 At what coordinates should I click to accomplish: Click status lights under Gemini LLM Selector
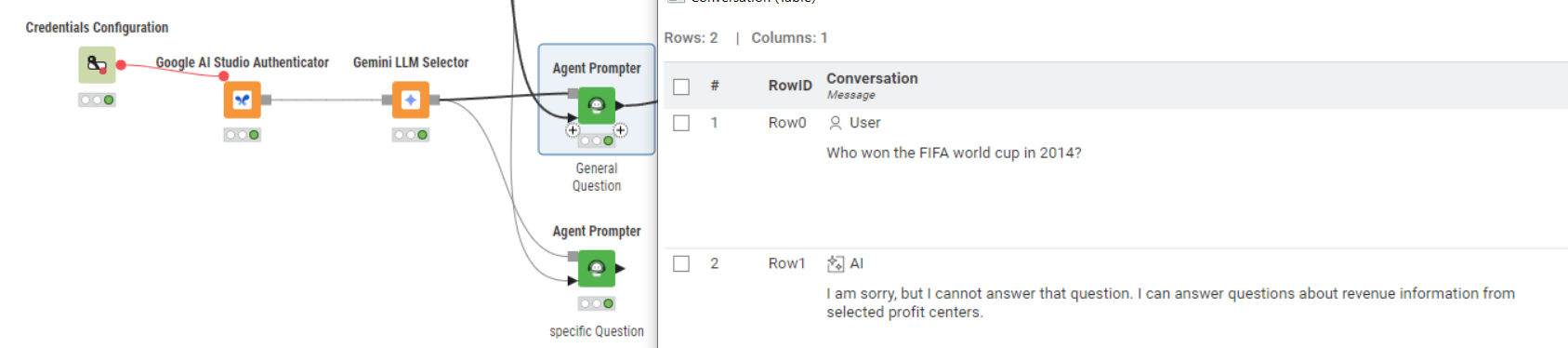pos(410,135)
